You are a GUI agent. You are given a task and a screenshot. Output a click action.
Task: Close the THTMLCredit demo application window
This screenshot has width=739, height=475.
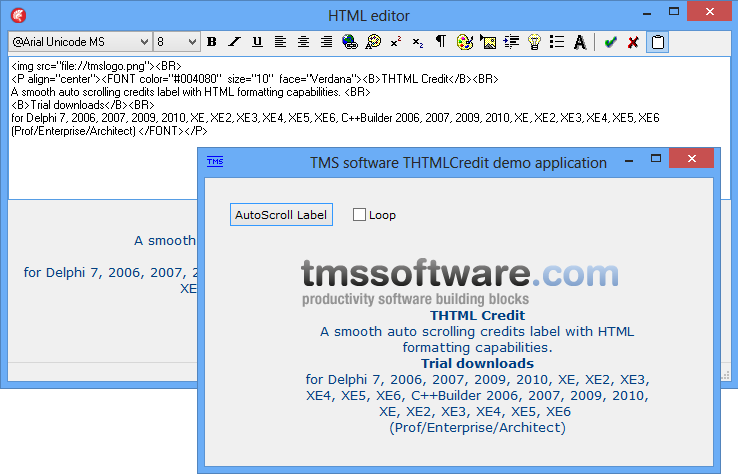[x=691, y=158]
